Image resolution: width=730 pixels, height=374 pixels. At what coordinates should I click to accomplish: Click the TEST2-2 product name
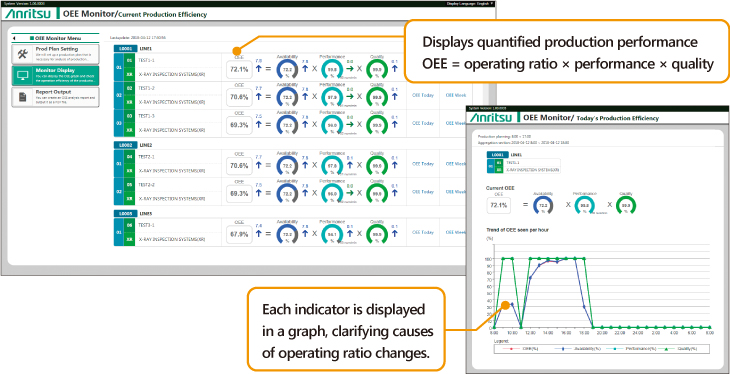pos(147,184)
